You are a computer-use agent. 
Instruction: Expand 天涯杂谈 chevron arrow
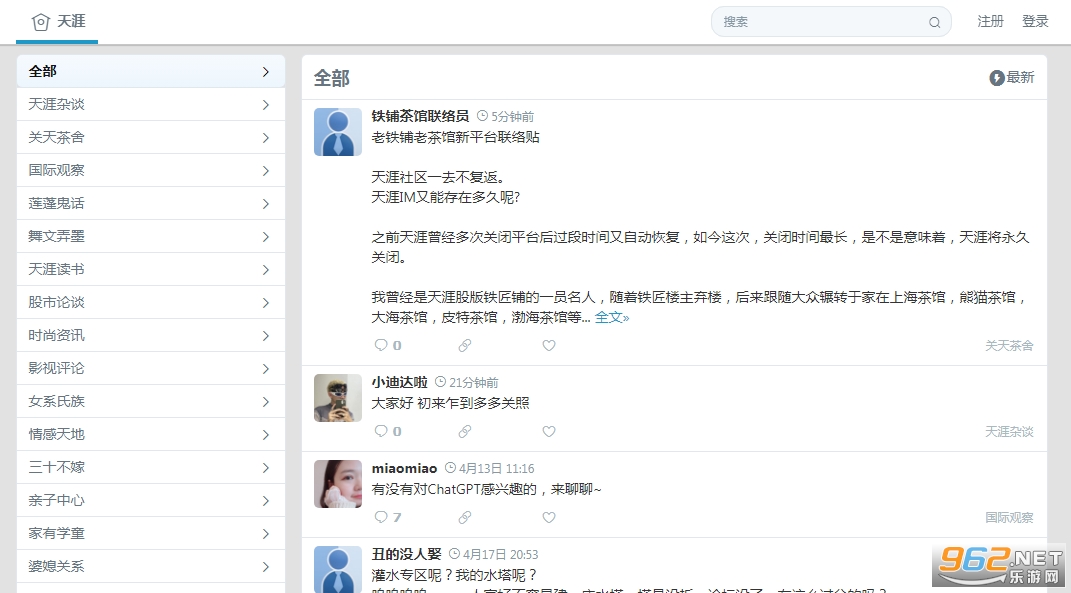pos(266,105)
